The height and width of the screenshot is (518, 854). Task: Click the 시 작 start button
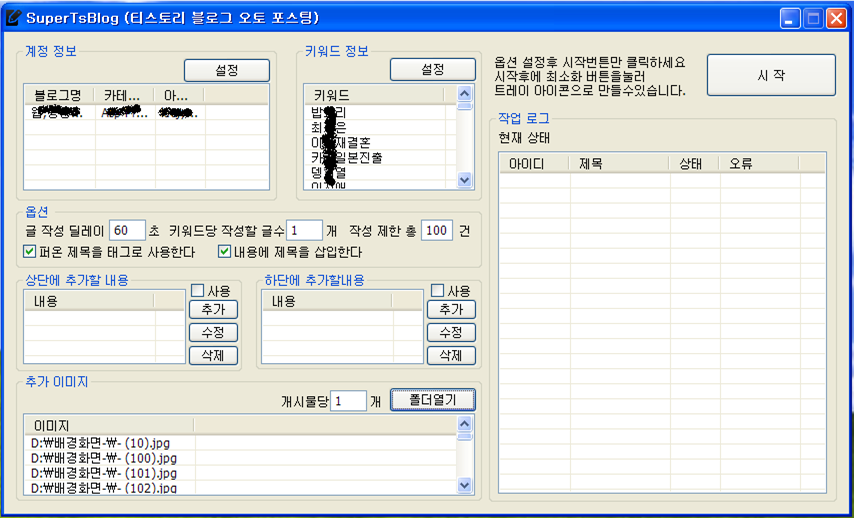pyautogui.click(x=771, y=75)
